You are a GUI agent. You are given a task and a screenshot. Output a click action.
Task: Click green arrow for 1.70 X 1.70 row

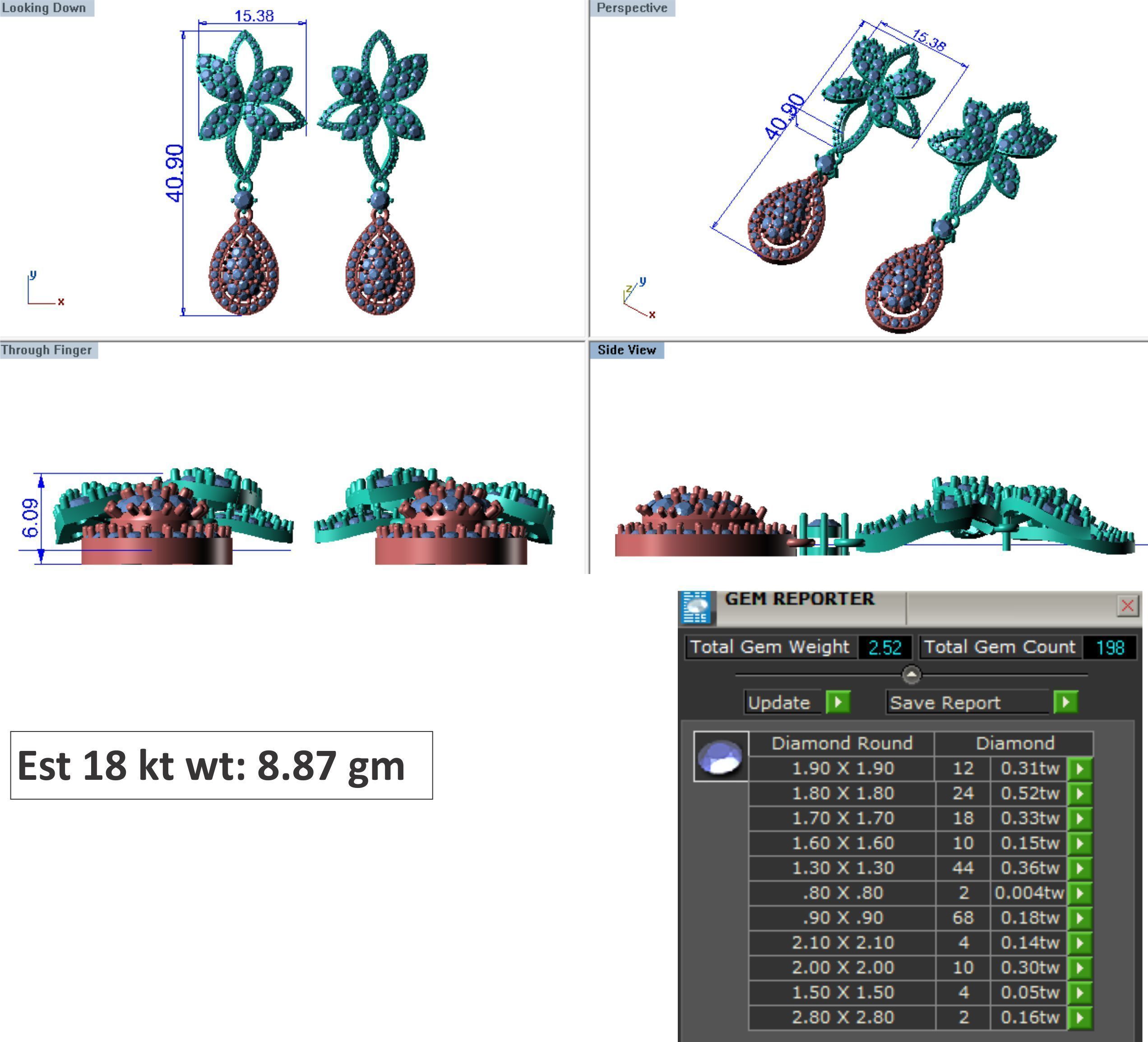tap(1080, 818)
